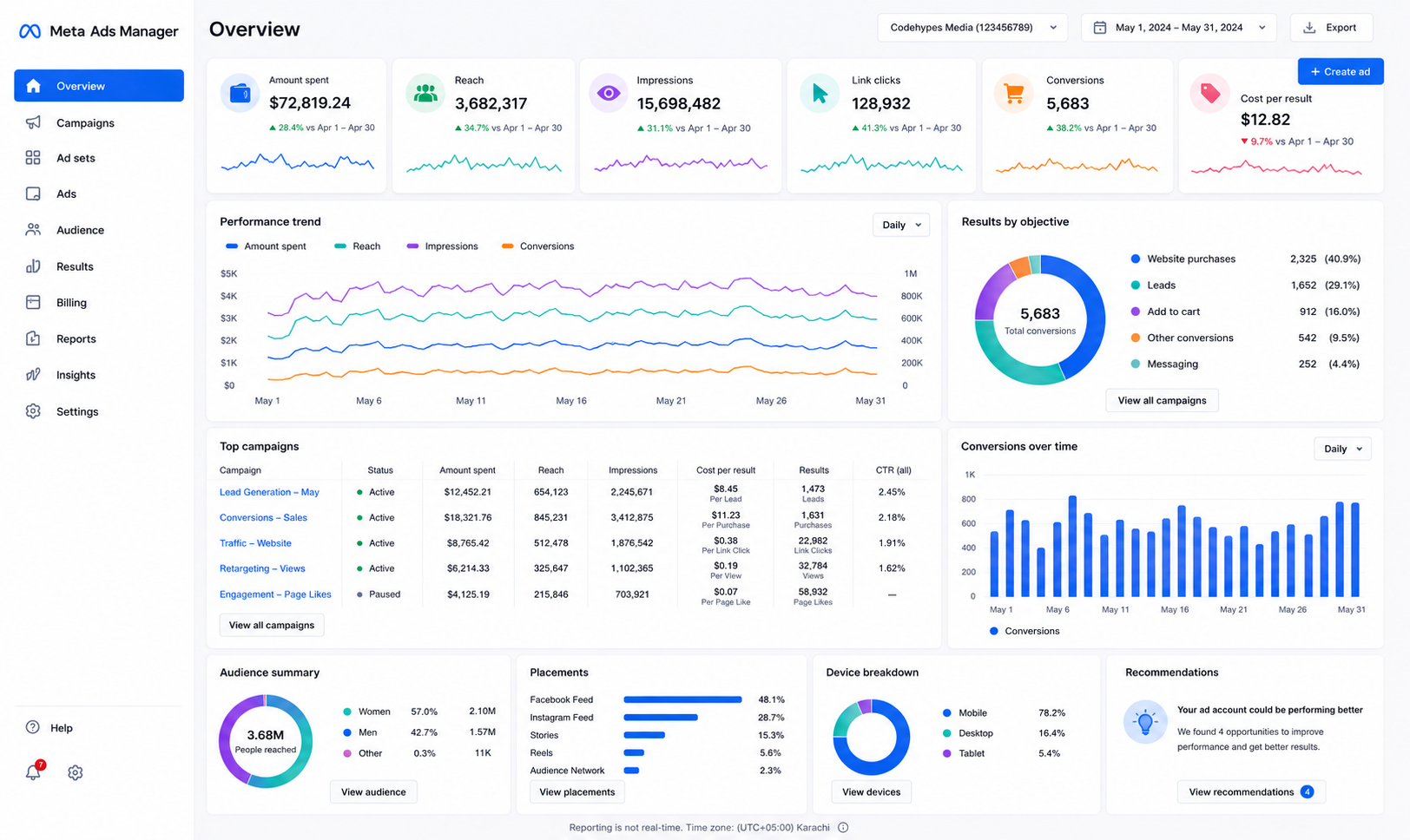Image resolution: width=1410 pixels, height=840 pixels.
Task: Open Retargeting – Views campaign link
Action: tap(262, 568)
